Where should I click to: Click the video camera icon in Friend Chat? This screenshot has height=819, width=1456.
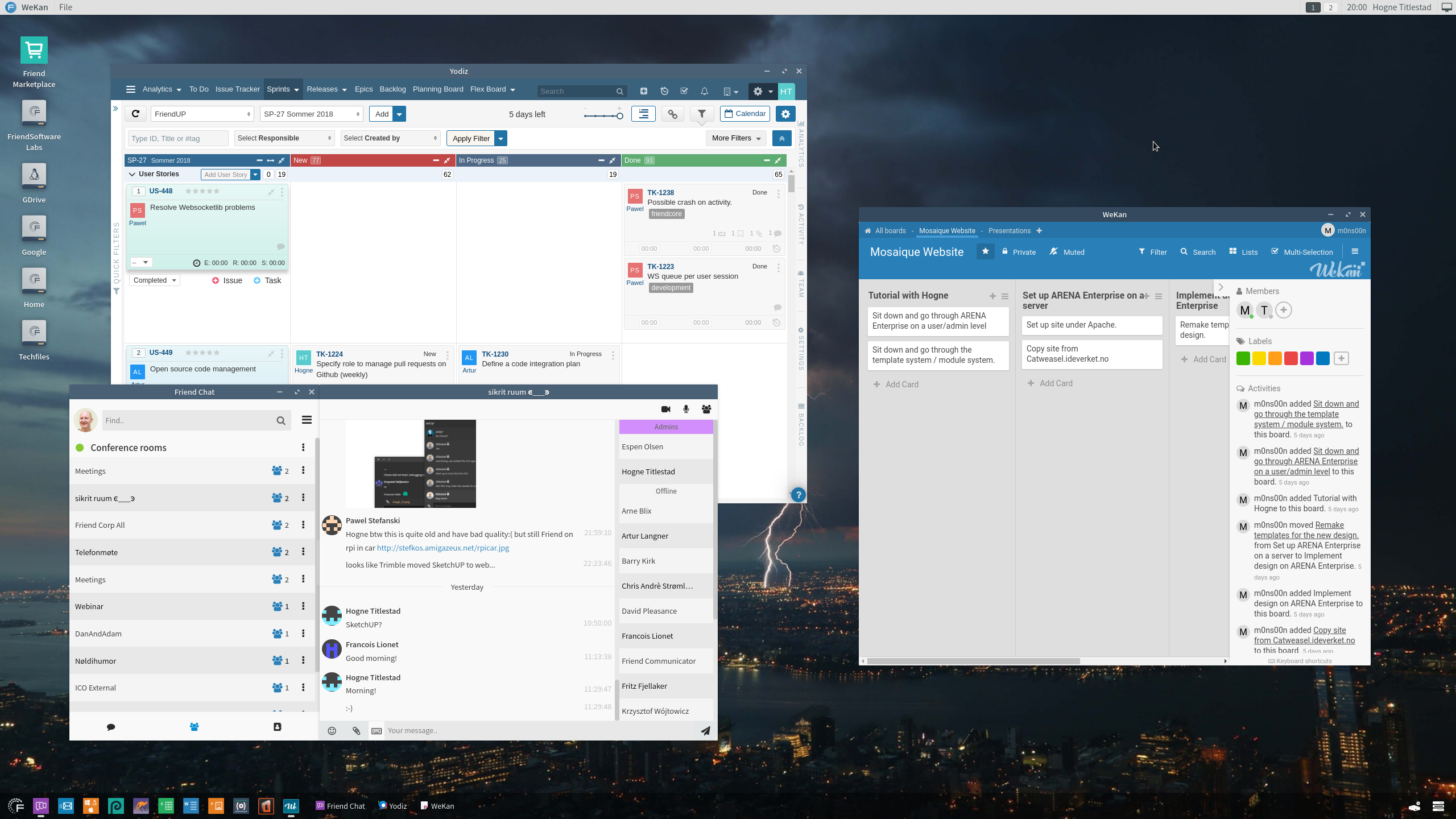665,409
